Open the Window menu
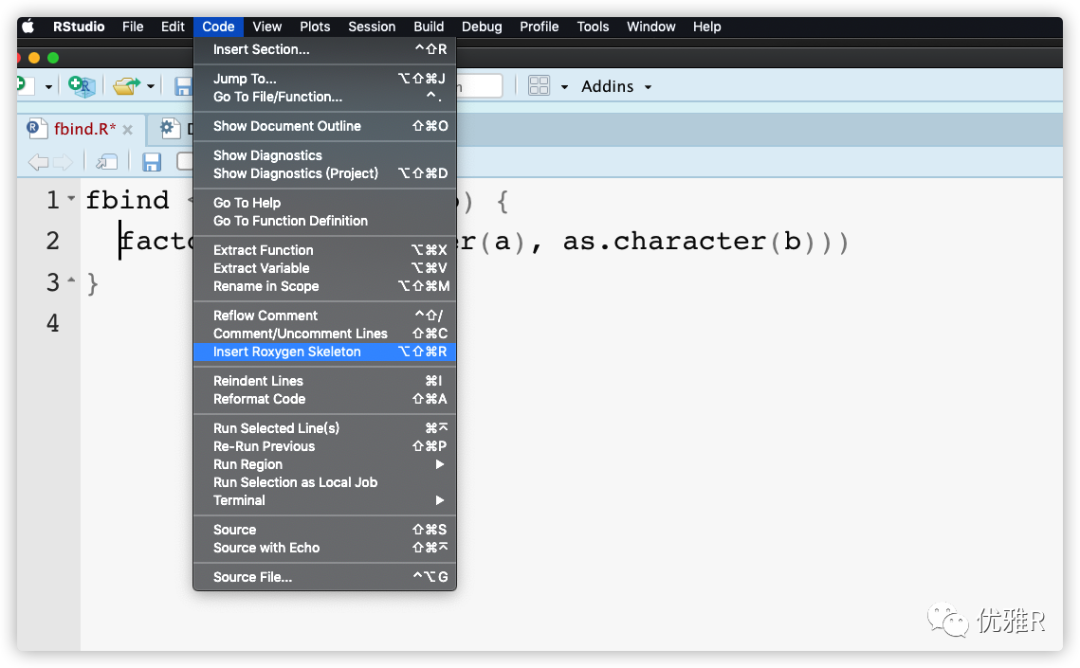Image resolution: width=1080 pixels, height=668 pixels. tap(651, 27)
